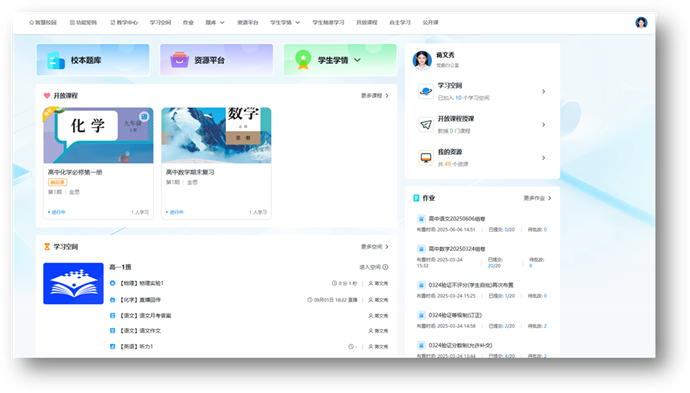Go to 学习空间 in top navigation
This screenshot has height=393, width=690.
[160, 22]
